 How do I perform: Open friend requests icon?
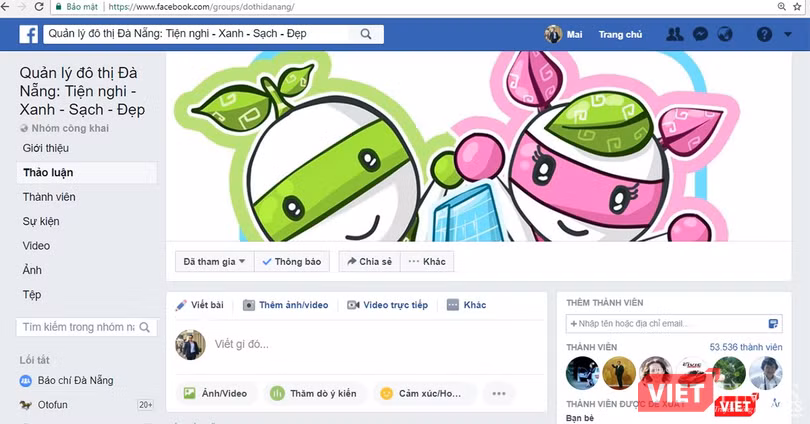(674, 34)
